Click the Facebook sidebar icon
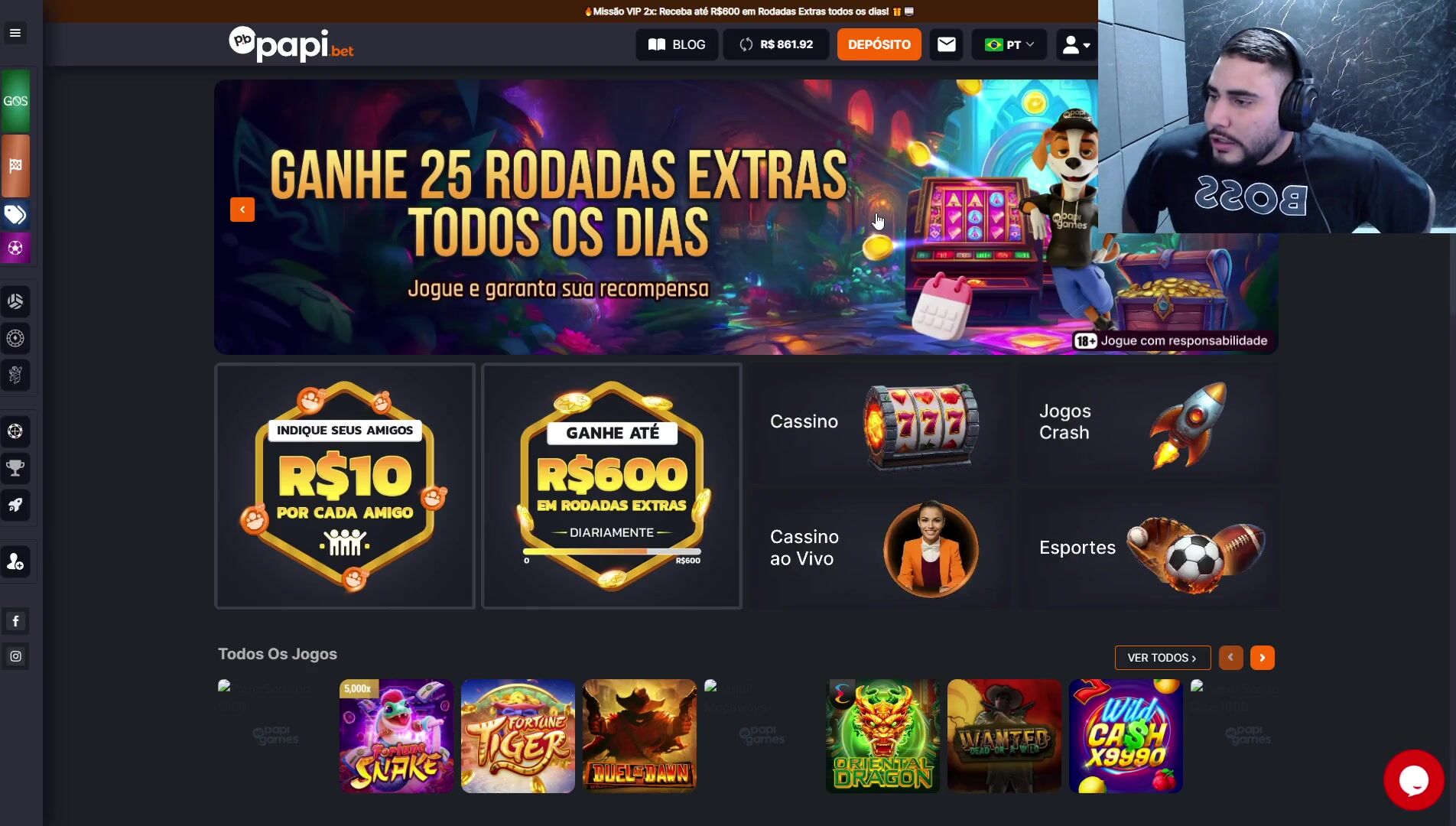The height and width of the screenshot is (826, 1456). 15,621
